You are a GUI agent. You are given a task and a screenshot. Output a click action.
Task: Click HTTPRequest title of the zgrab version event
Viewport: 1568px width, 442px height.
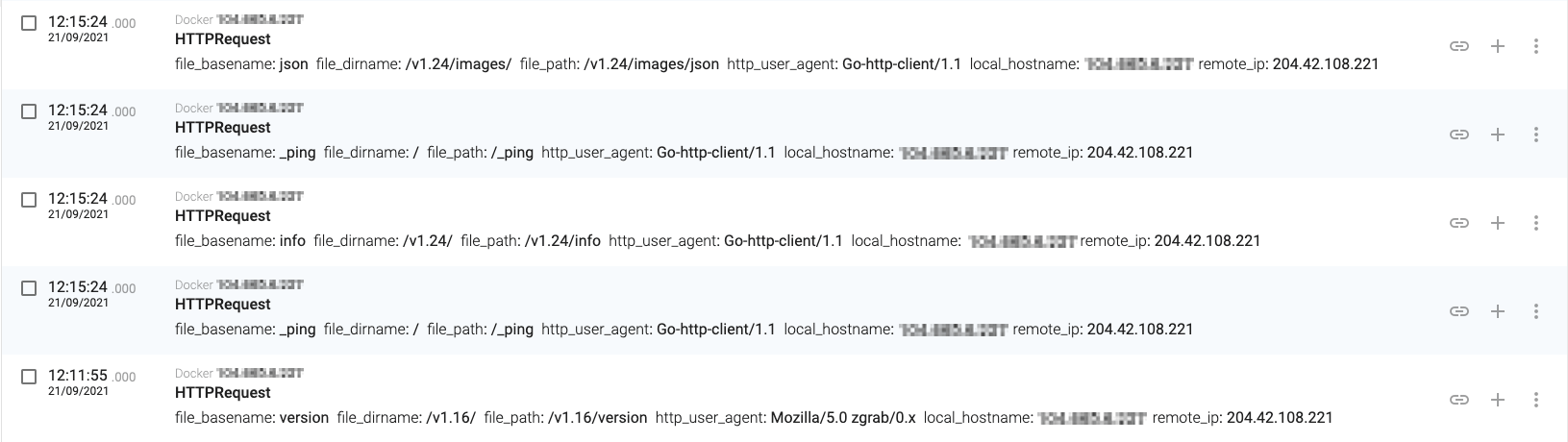click(222, 393)
